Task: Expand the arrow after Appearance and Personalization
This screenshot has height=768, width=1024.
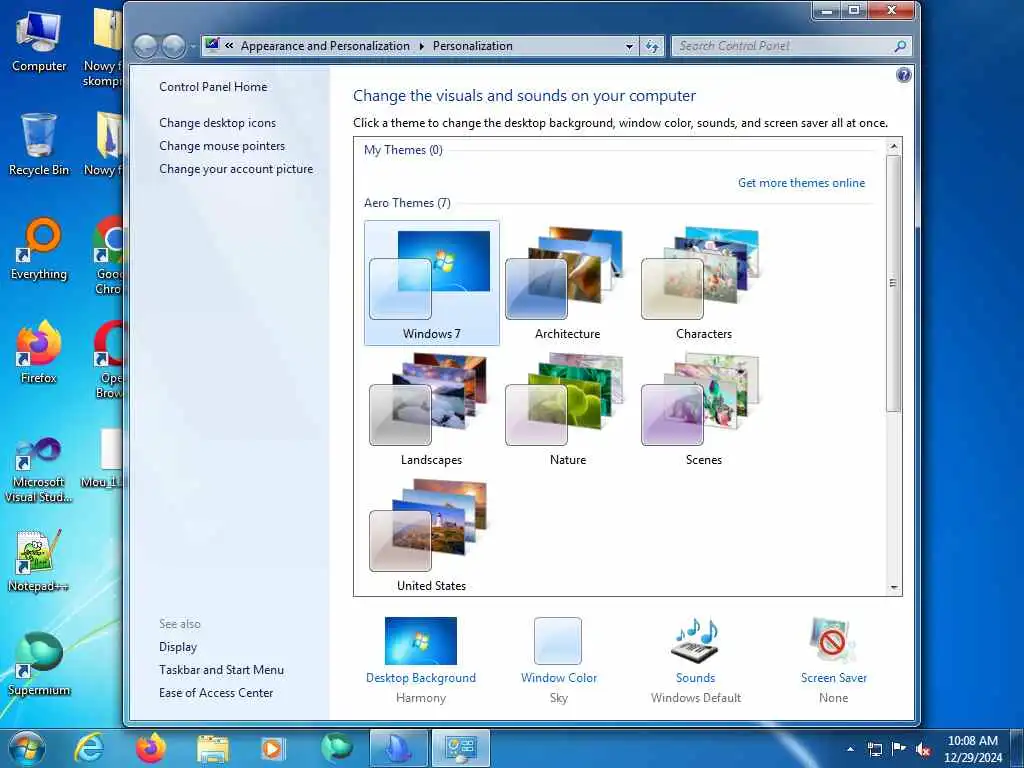Action: [421, 46]
